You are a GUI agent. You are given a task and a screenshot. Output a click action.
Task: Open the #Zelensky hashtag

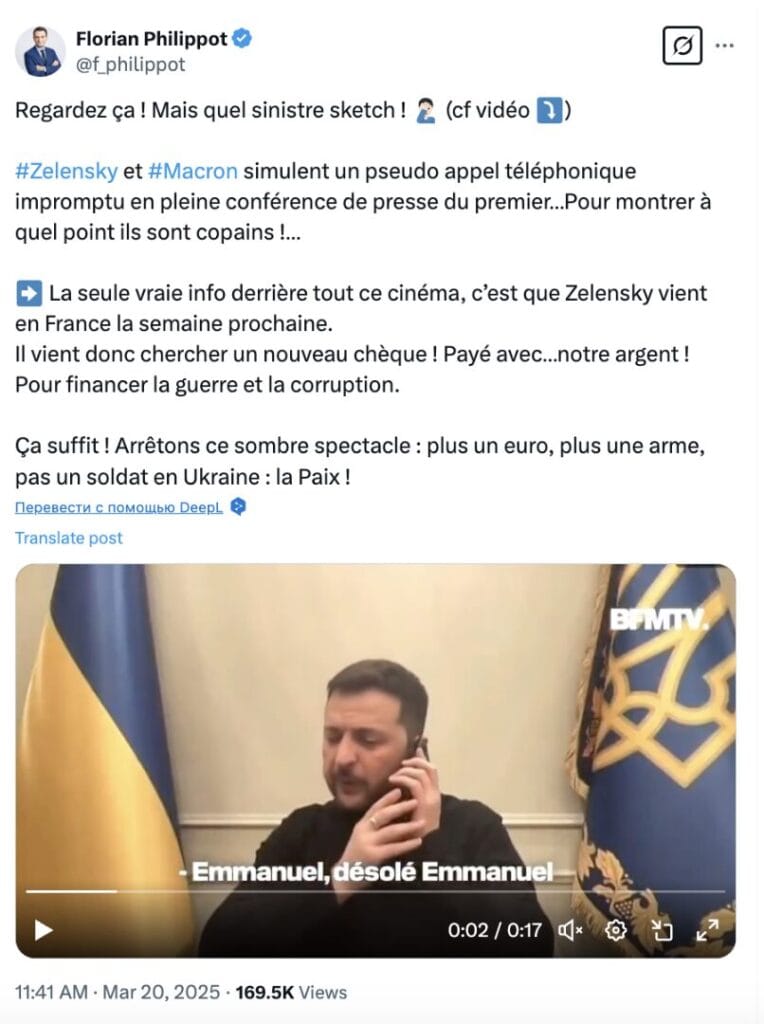pos(67,171)
